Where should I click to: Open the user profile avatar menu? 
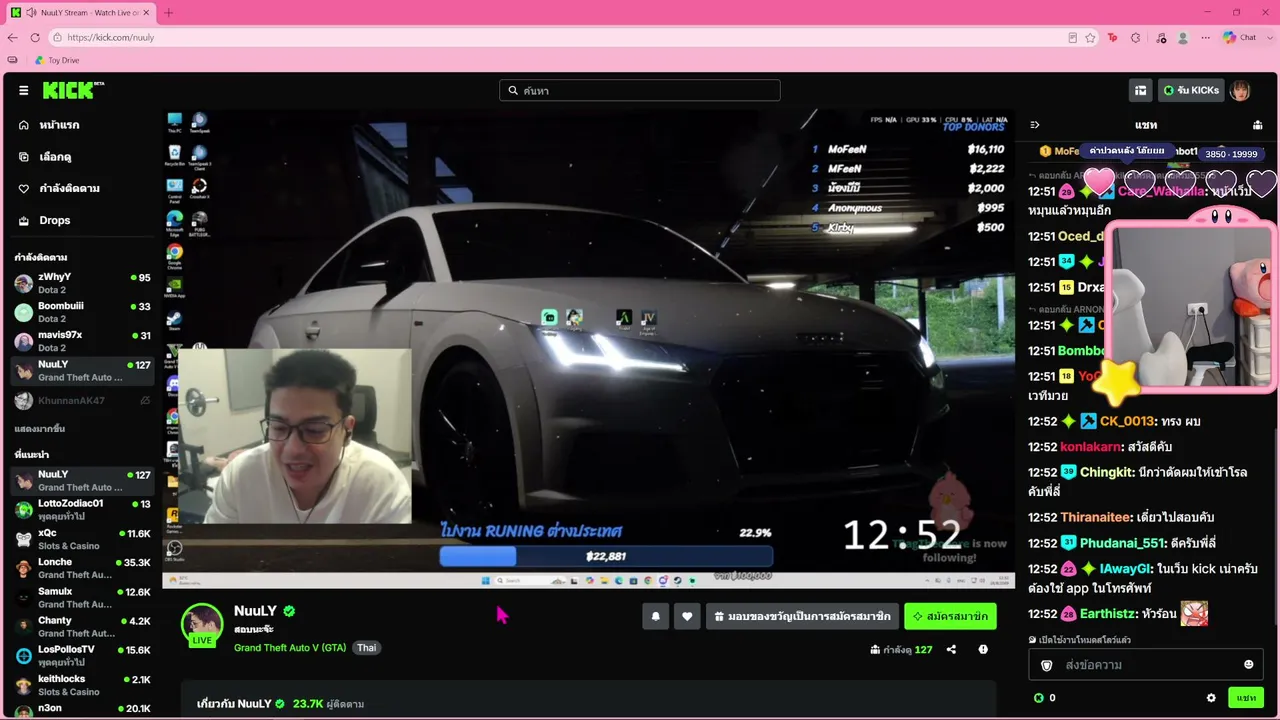[1240, 91]
